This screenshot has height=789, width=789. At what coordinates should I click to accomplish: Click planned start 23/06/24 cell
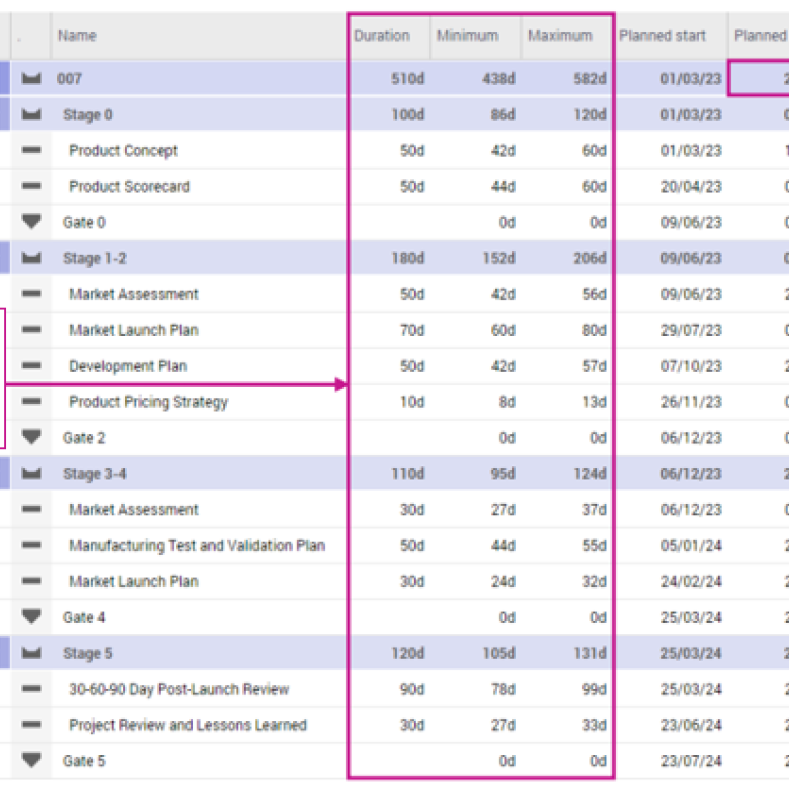[691, 725]
